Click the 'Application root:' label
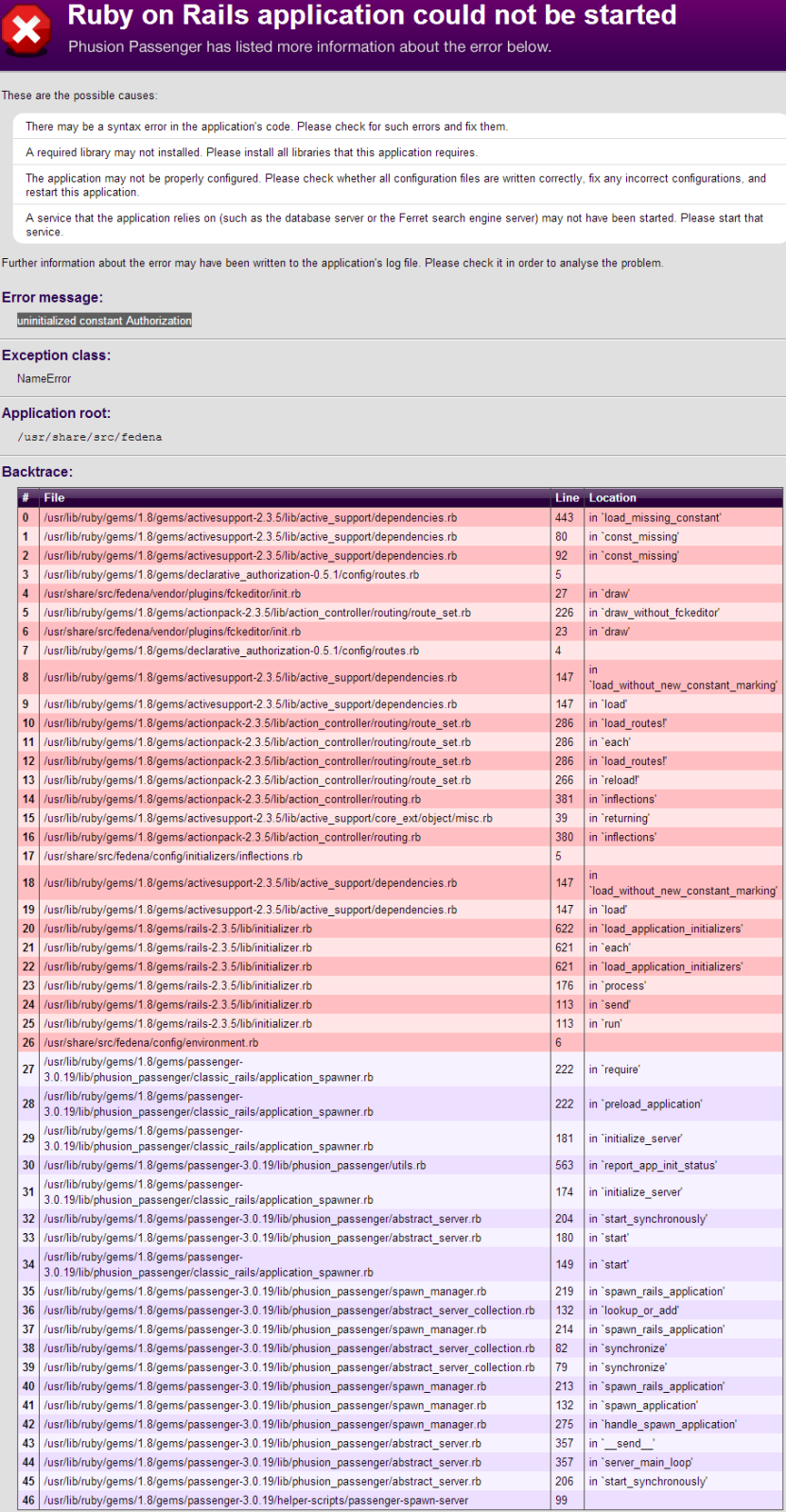 point(56,413)
